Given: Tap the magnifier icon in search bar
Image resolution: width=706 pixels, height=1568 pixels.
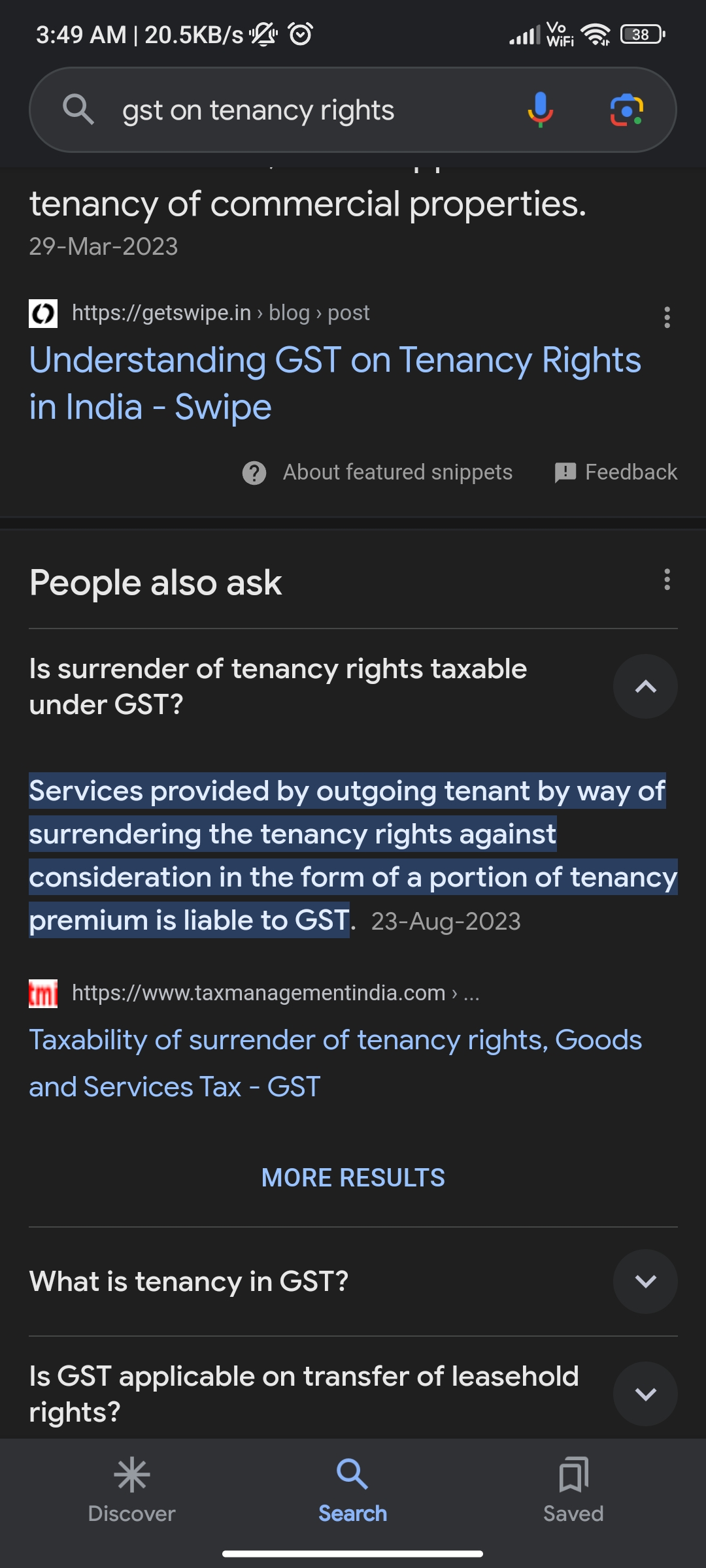Looking at the screenshot, I should 78,109.
